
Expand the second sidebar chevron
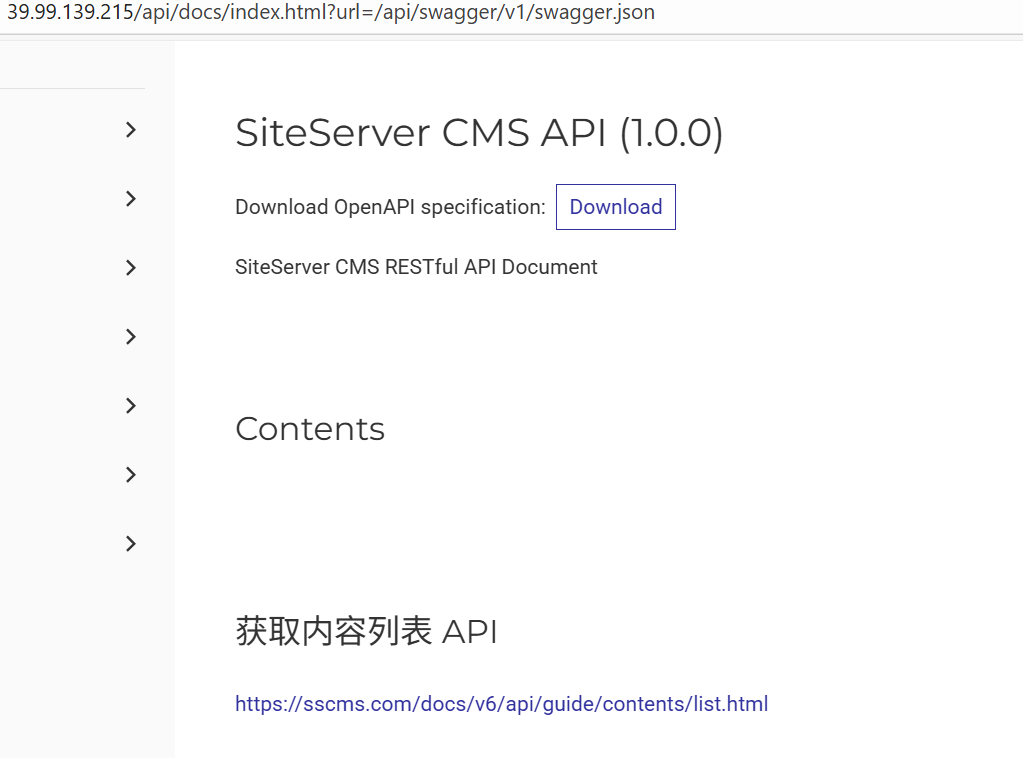pyautogui.click(x=130, y=199)
